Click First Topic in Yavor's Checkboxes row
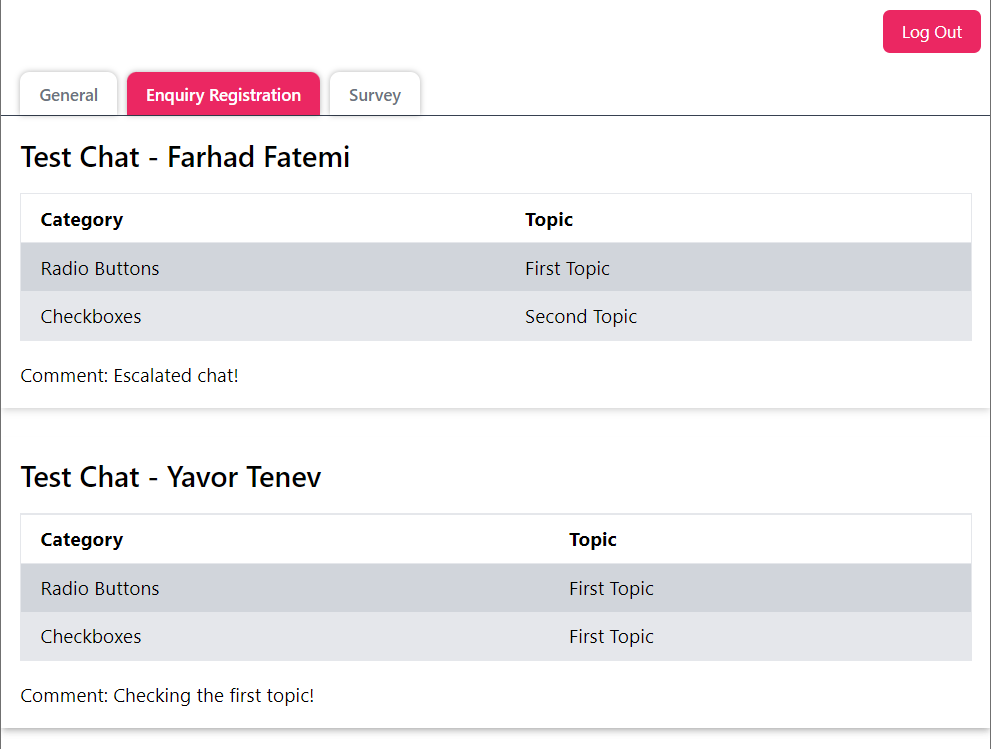The image size is (991, 749). click(x=611, y=636)
